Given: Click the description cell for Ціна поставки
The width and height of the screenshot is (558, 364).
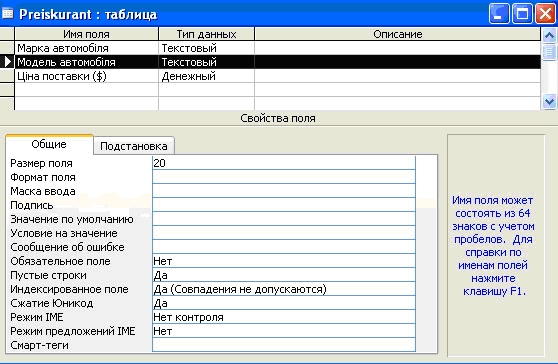Looking at the screenshot, I should pos(398,76).
